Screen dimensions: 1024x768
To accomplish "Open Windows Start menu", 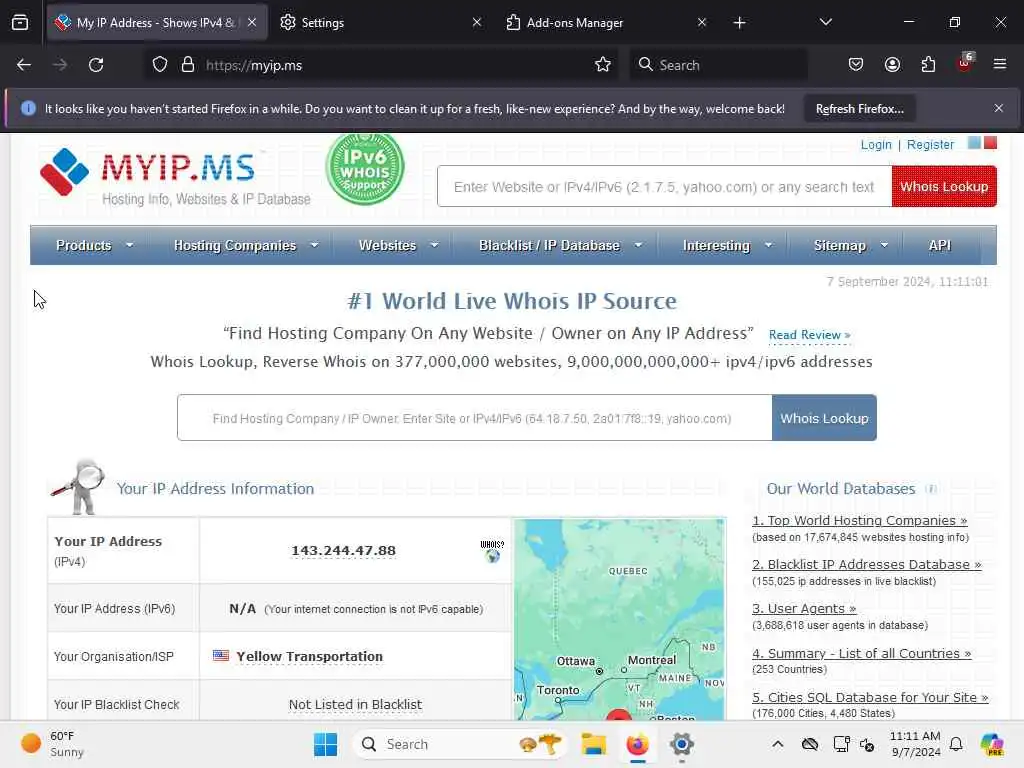I will 325,744.
